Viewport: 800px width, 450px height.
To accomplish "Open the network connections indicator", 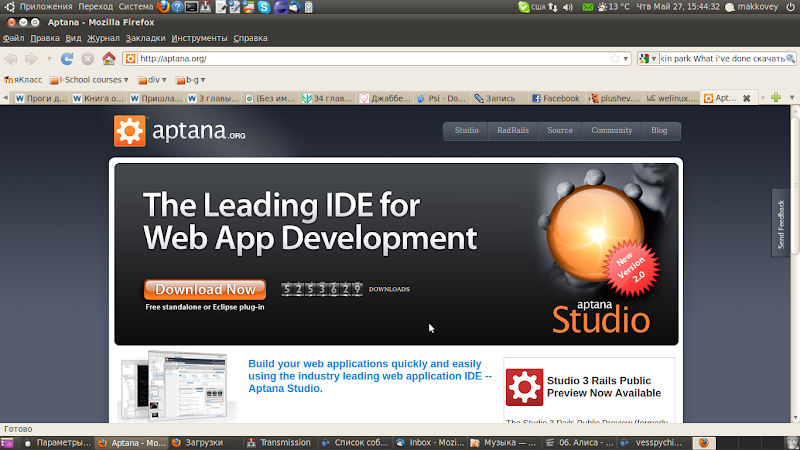I will pyautogui.click(x=553, y=7).
